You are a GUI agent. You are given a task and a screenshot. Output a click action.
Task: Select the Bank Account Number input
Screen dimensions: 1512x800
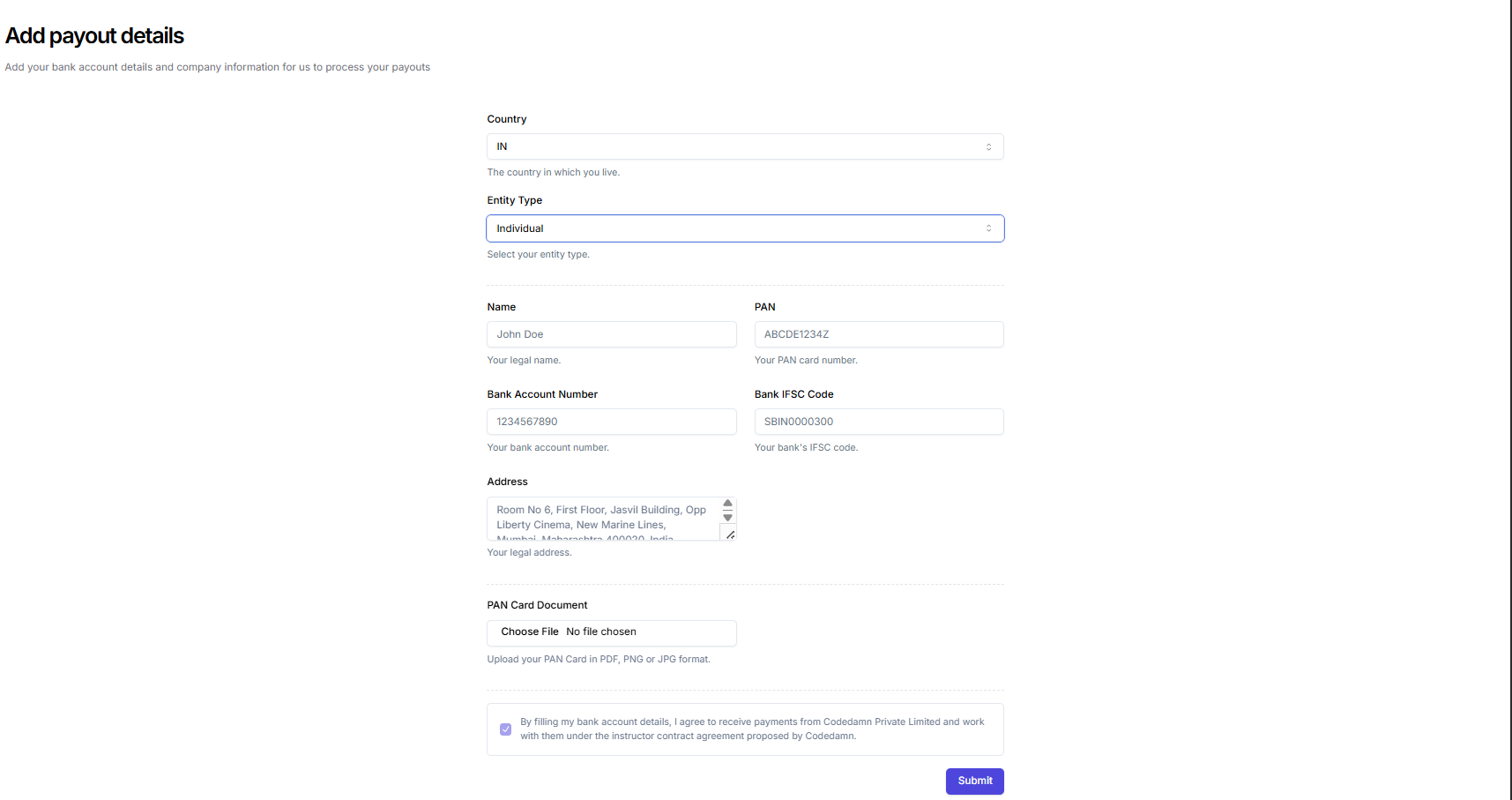point(611,422)
